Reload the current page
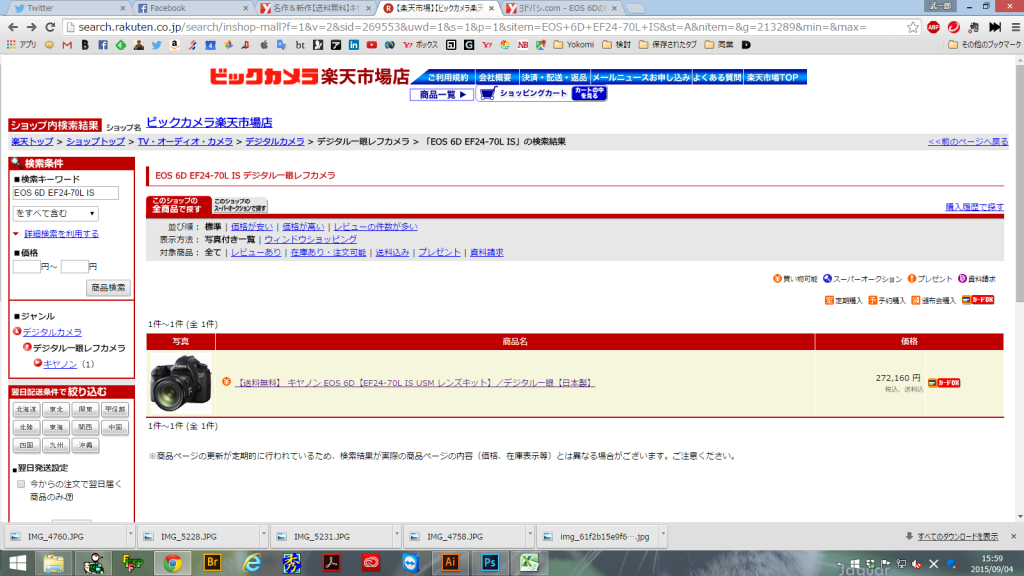The height and width of the screenshot is (576, 1024). (50, 27)
